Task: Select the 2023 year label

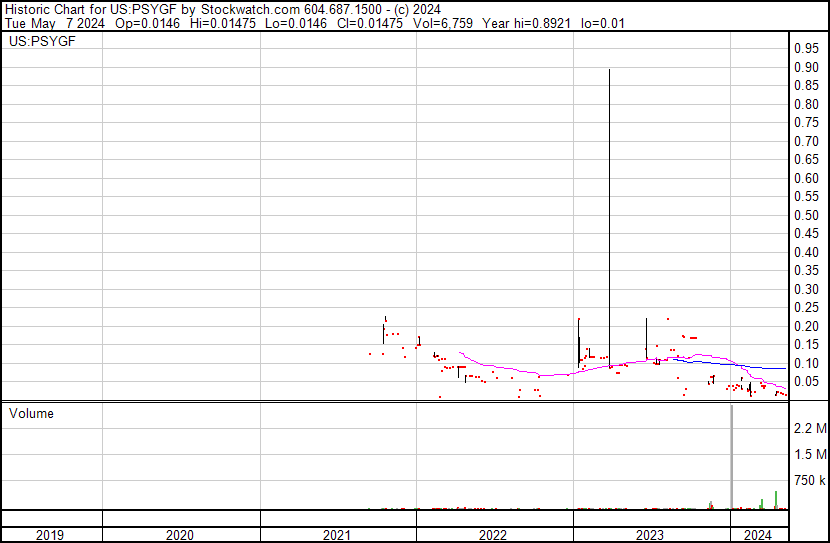Action: (x=649, y=535)
